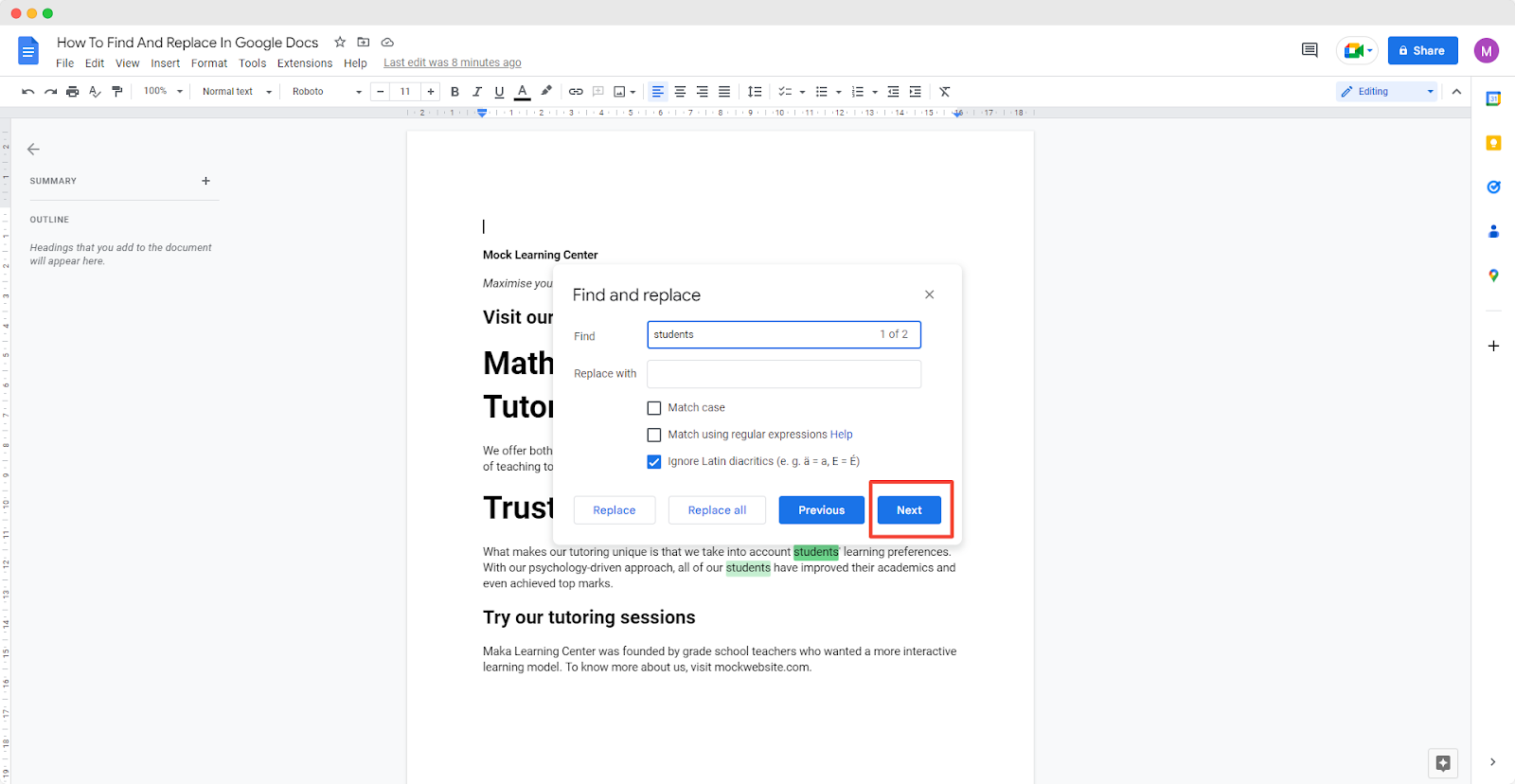This screenshot has height=784, width=1515.
Task: Undo the last action in toolbar
Action: pos(28,92)
